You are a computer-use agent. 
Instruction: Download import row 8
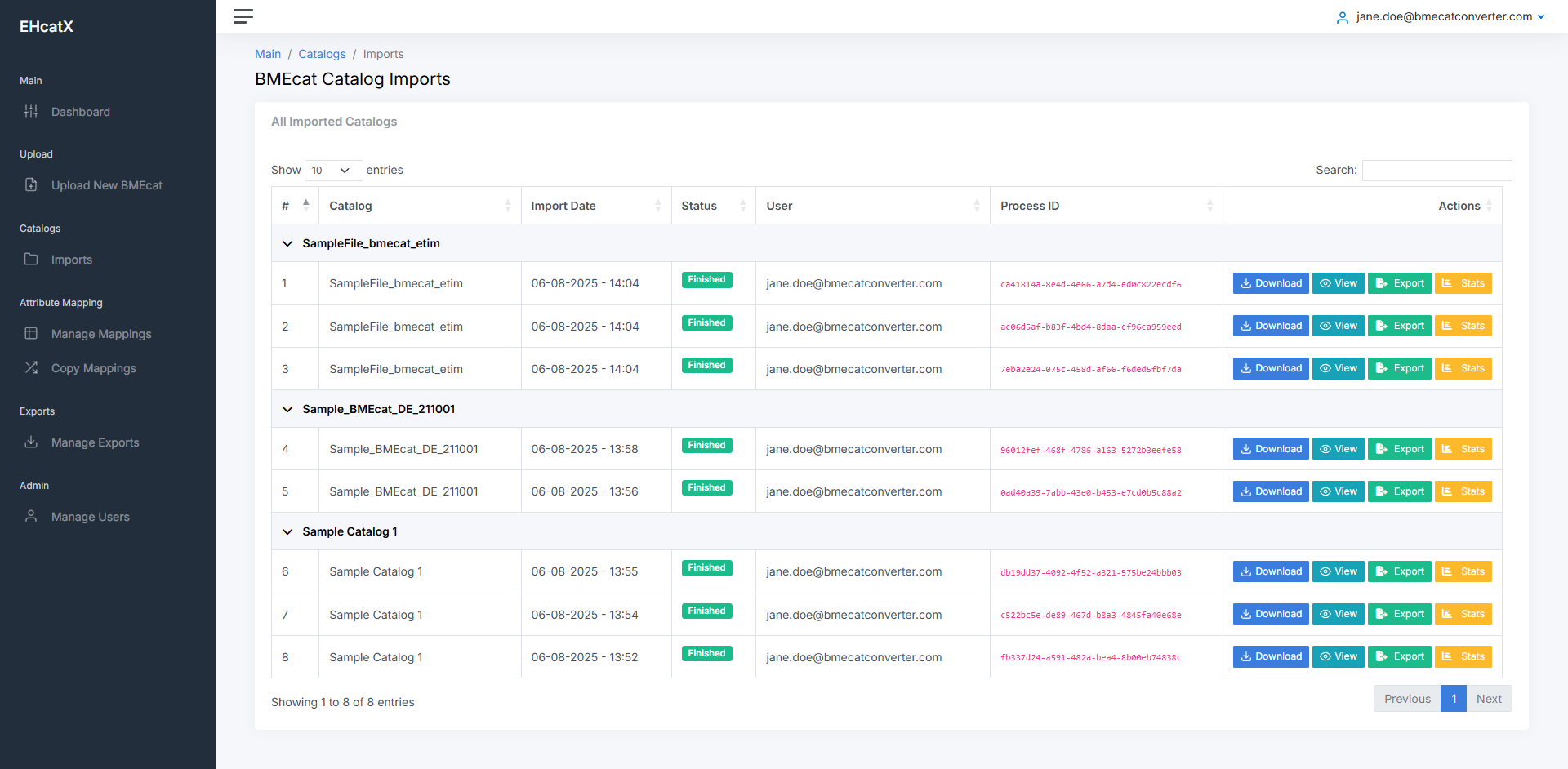[x=1271, y=656]
